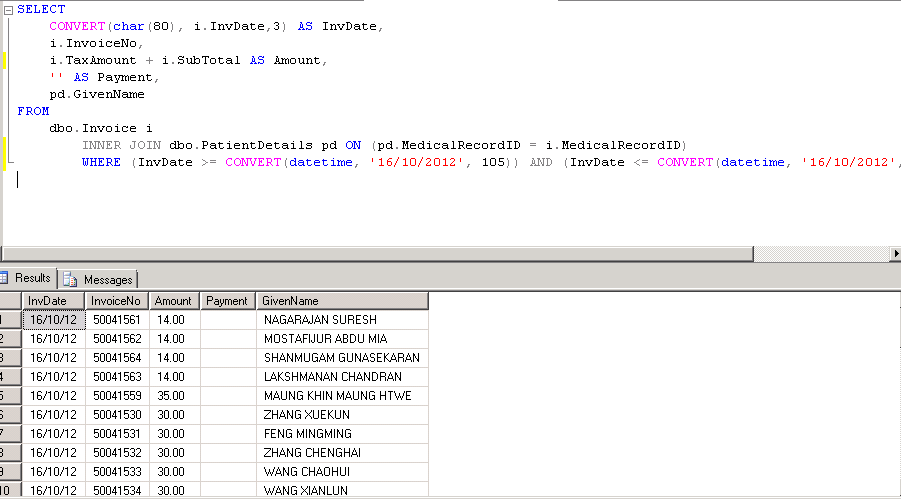Image resolution: width=901 pixels, height=499 pixels.
Task: Select row header 1 in results grid
Action: click(10, 320)
